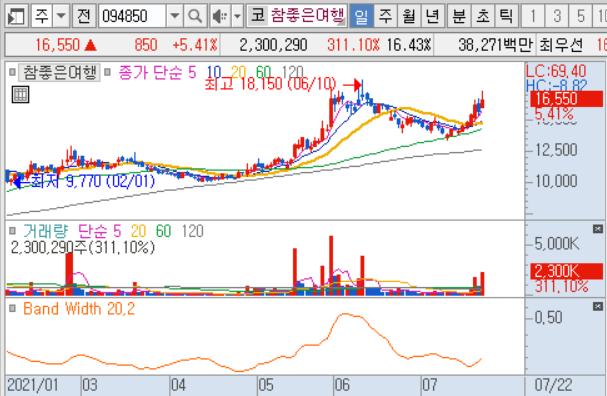Click the red 2,300K volume tag on axis
Image resolution: width=607 pixels, height=396 pixels.
[567, 271]
